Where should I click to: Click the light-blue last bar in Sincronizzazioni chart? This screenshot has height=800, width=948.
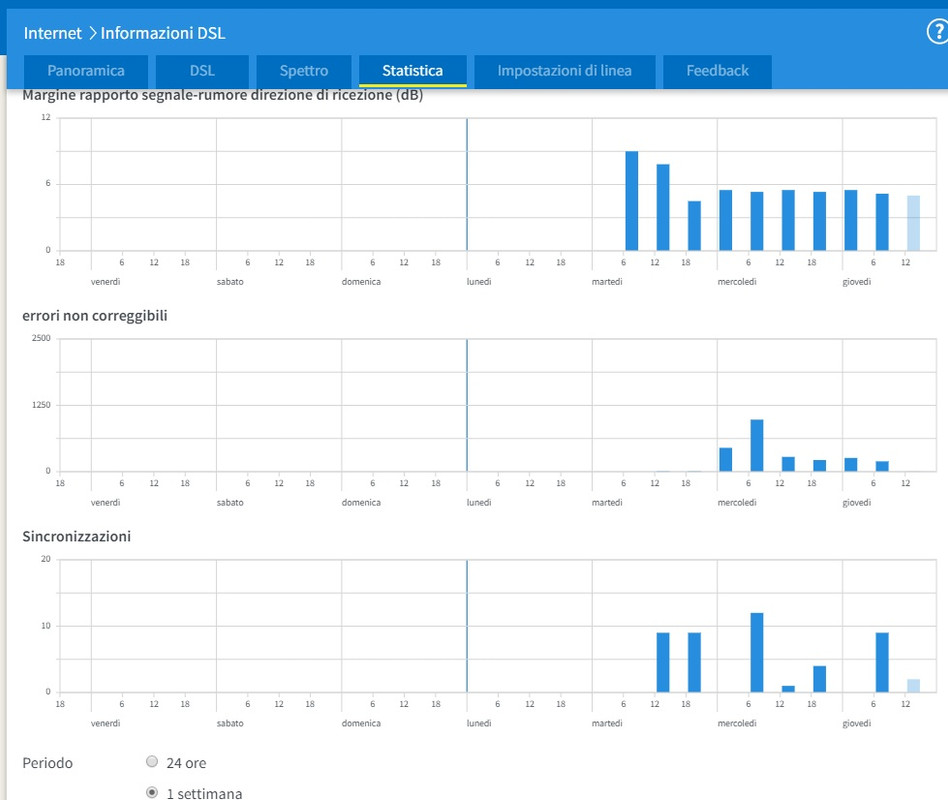pyautogui.click(x=913, y=686)
